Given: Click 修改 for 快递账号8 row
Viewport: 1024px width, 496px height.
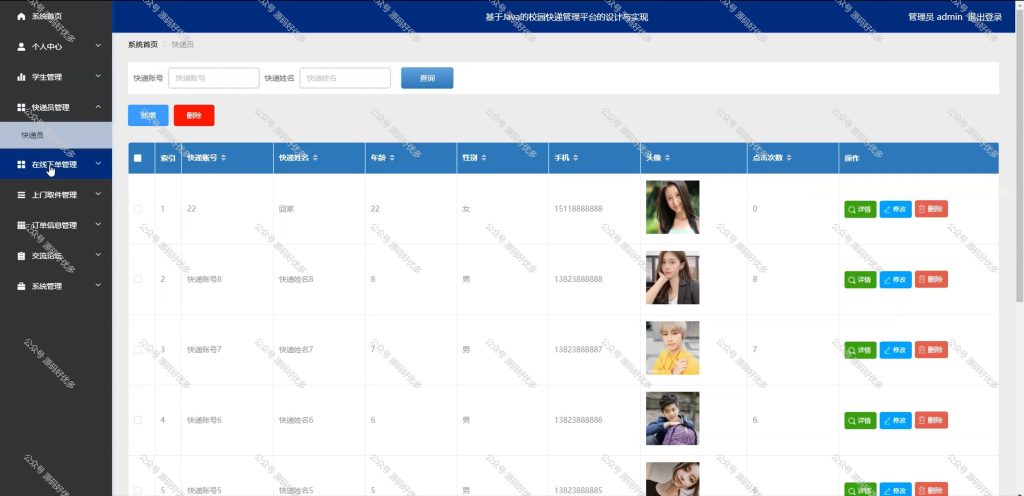Looking at the screenshot, I should (x=895, y=279).
